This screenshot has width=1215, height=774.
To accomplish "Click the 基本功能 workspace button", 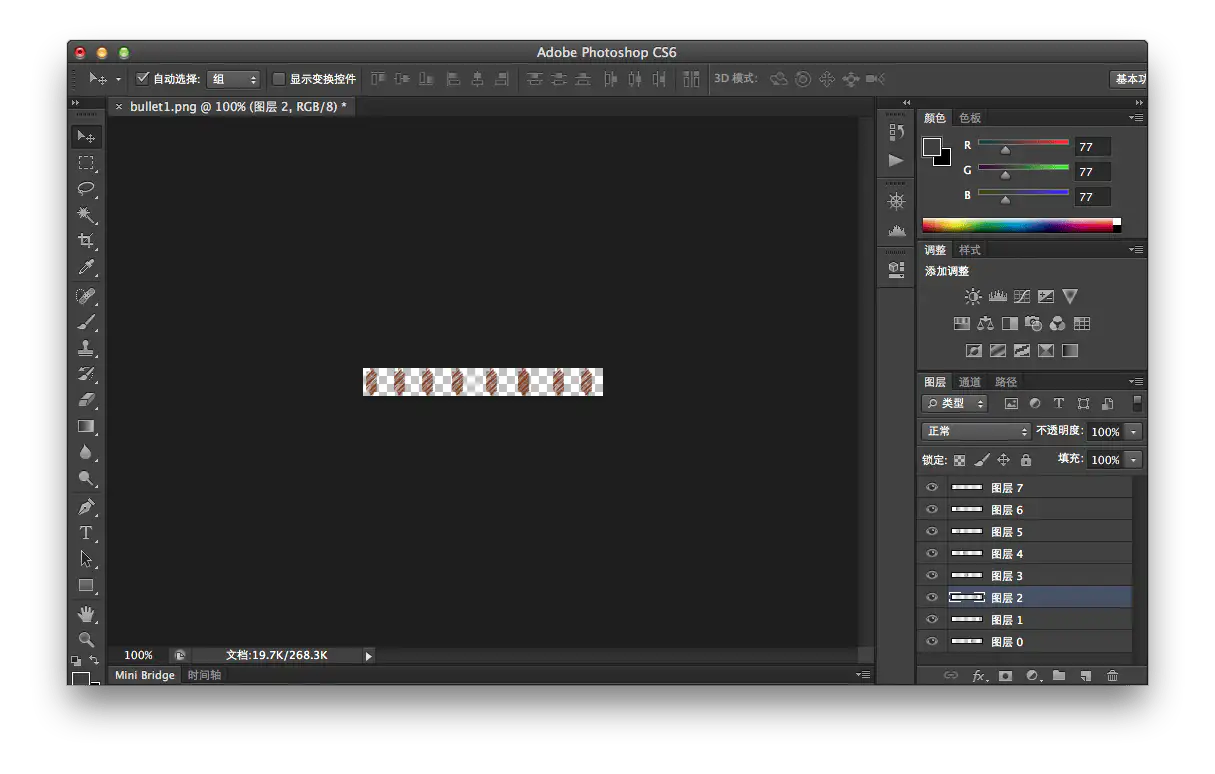I will (1128, 79).
